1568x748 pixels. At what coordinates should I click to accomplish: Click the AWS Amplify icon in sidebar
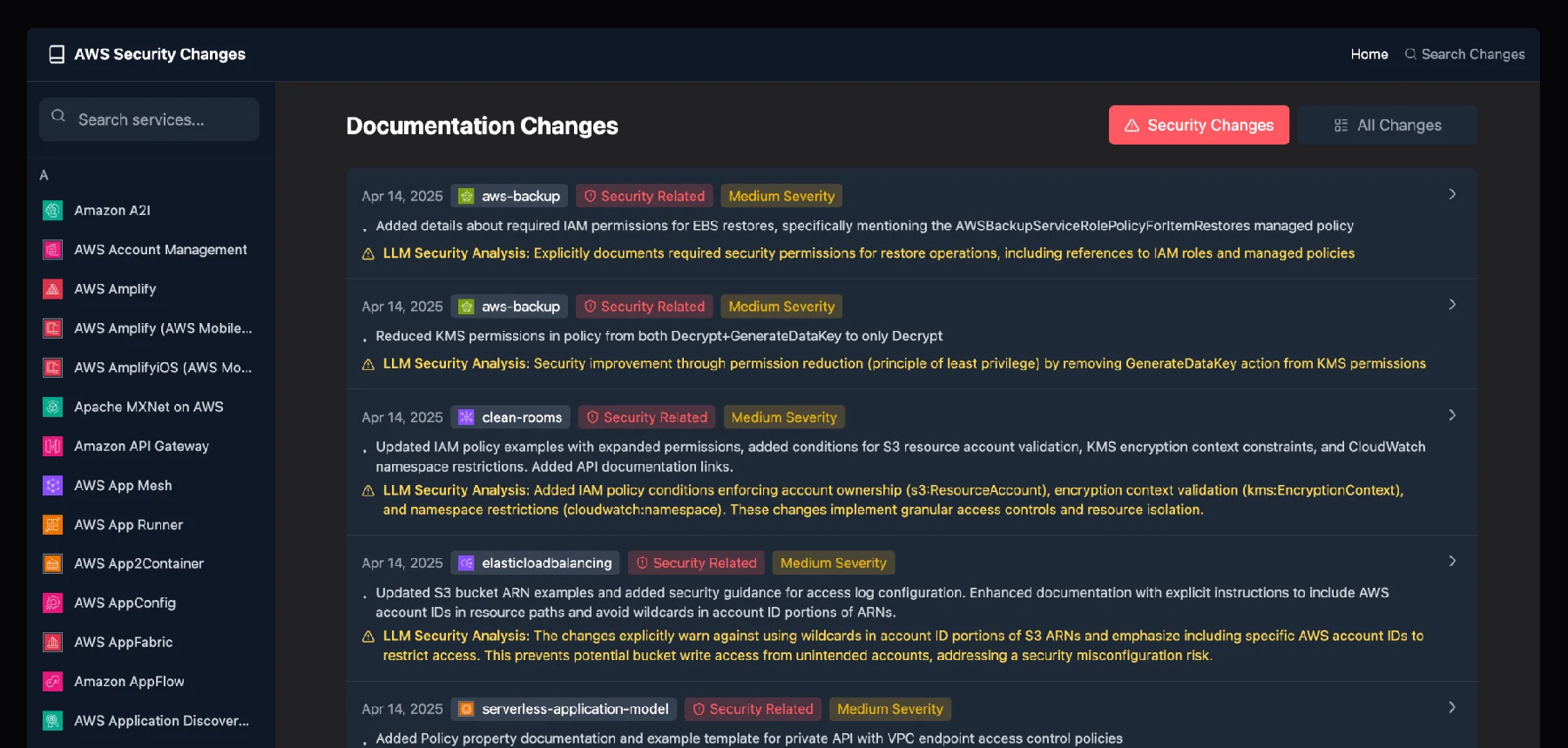52,289
